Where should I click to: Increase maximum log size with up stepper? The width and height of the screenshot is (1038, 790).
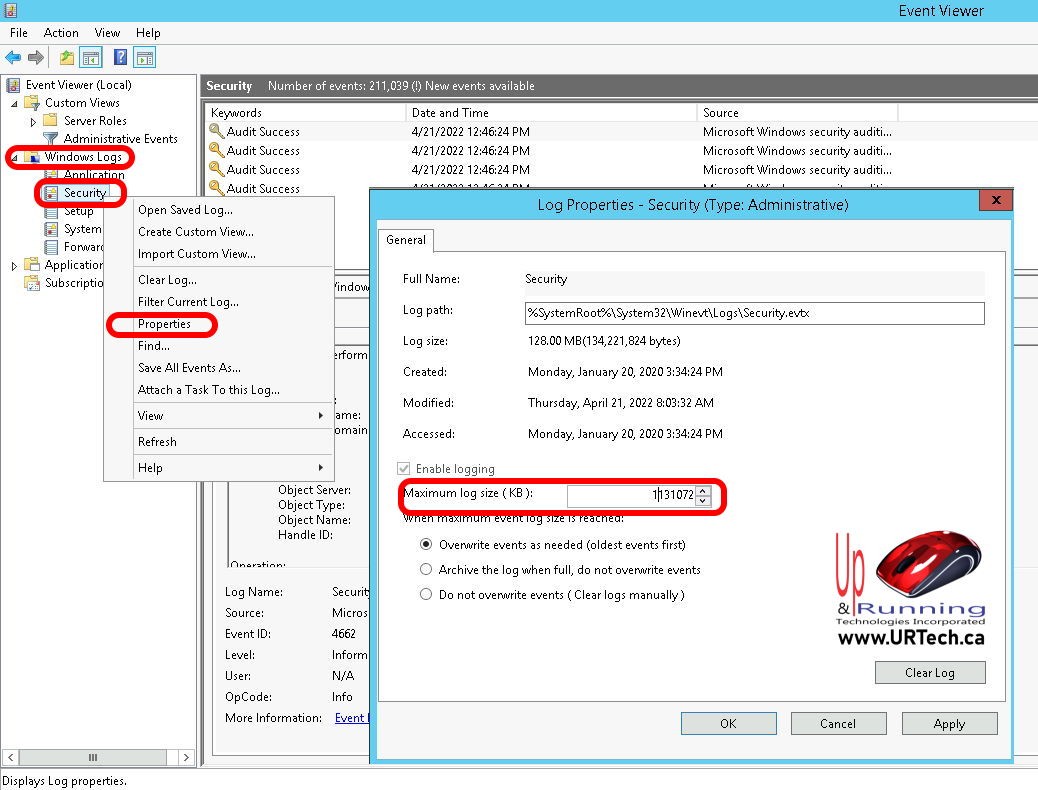coord(703,490)
